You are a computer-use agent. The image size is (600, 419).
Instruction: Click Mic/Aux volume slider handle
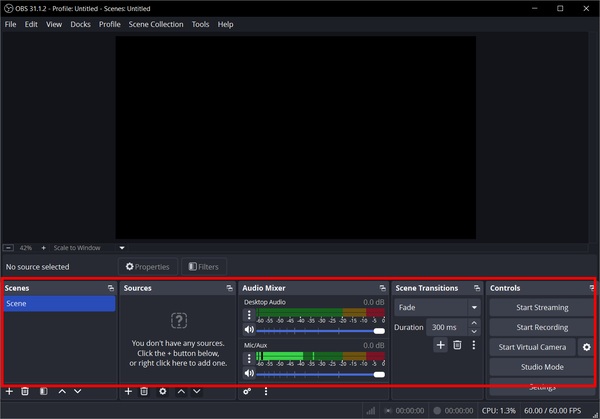tap(379, 374)
